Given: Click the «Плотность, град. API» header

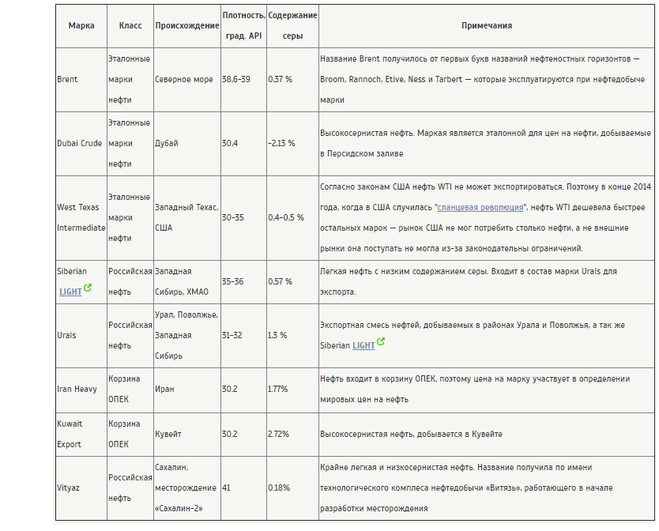Looking at the screenshot, I should tap(244, 24).
